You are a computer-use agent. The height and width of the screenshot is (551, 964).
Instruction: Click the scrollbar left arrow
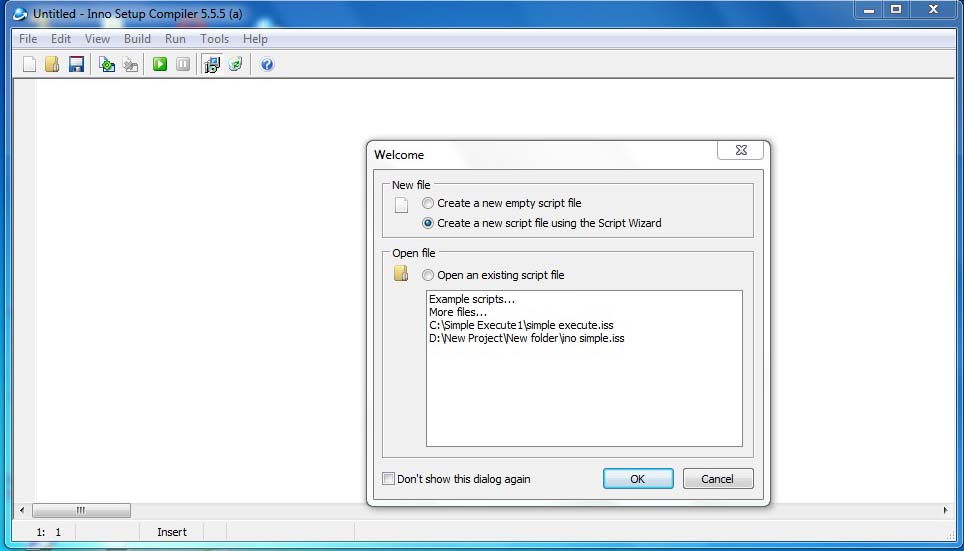pyautogui.click(x=22, y=510)
